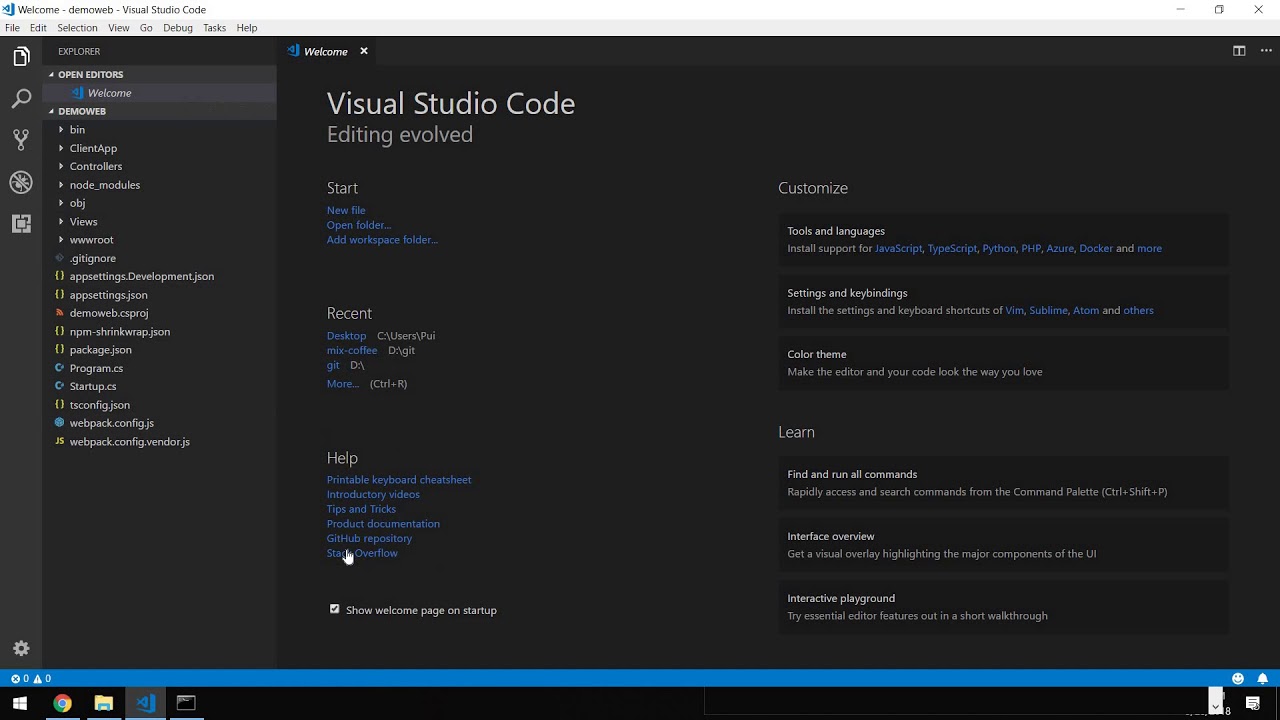1280x720 pixels.
Task: Click the Python language link
Action: [999, 248]
